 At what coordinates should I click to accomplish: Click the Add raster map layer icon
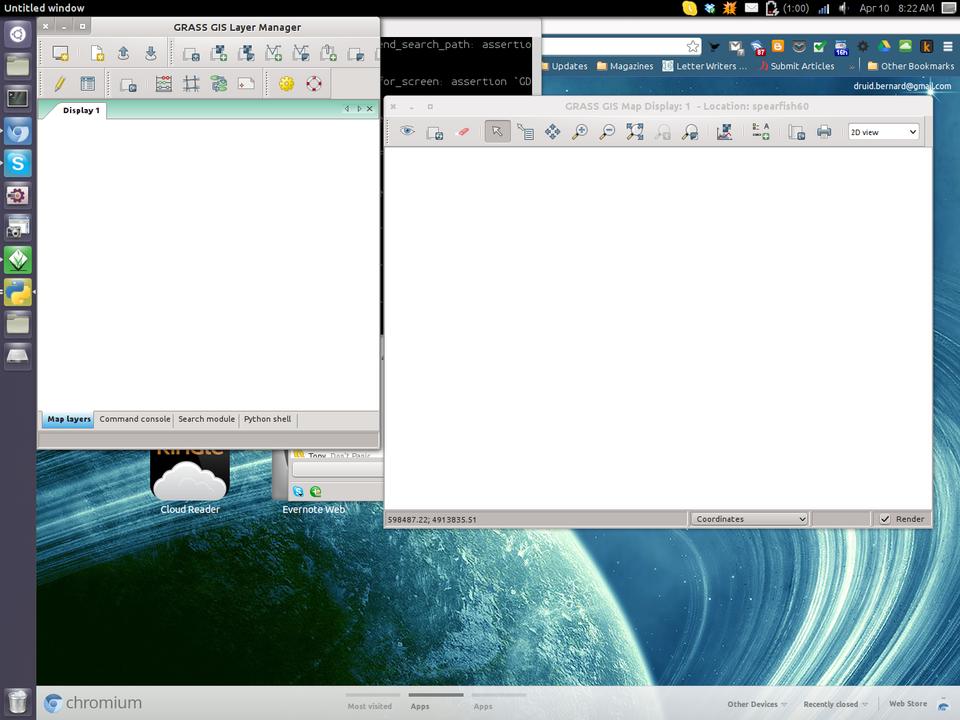pyautogui.click(x=219, y=54)
